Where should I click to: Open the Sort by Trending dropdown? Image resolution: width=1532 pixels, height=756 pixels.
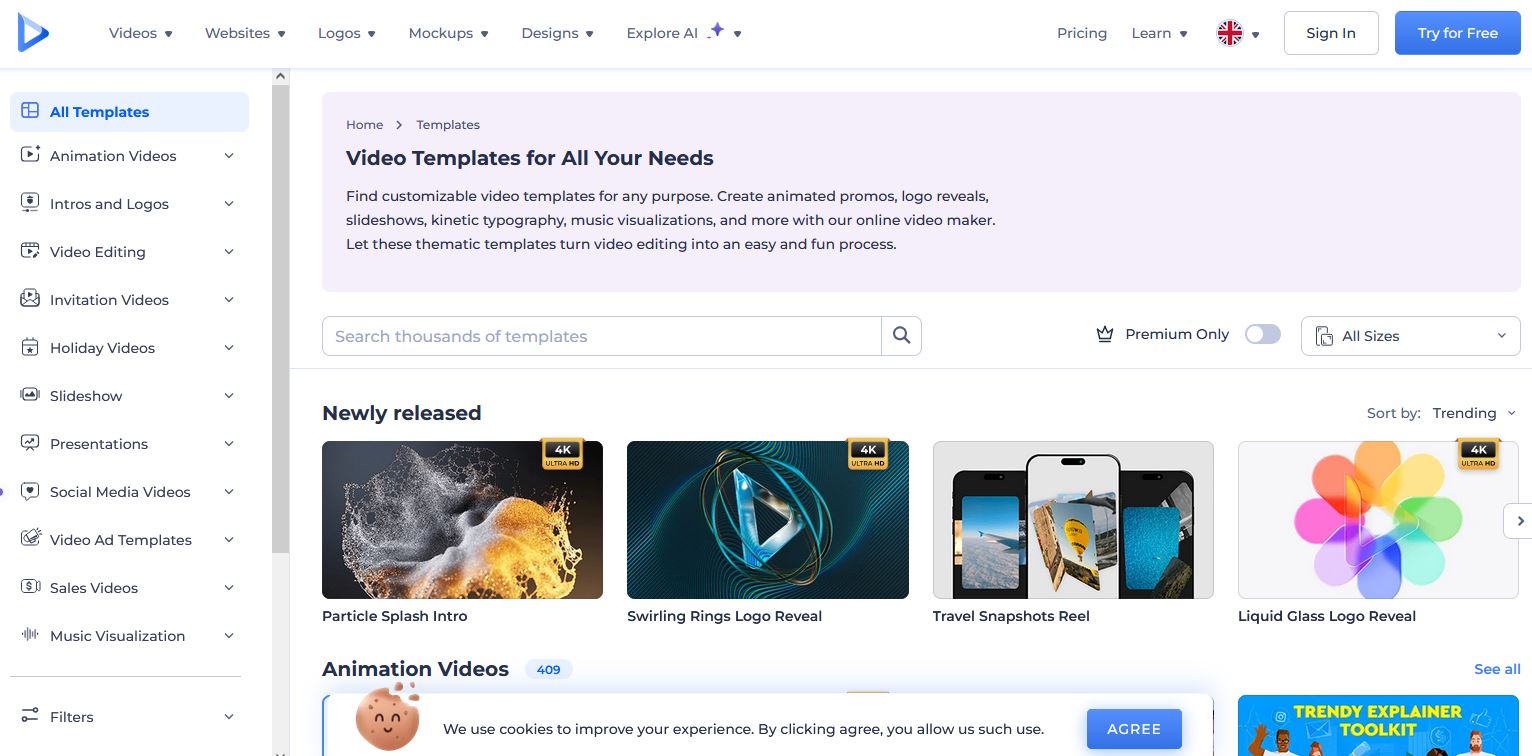(x=1473, y=413)
